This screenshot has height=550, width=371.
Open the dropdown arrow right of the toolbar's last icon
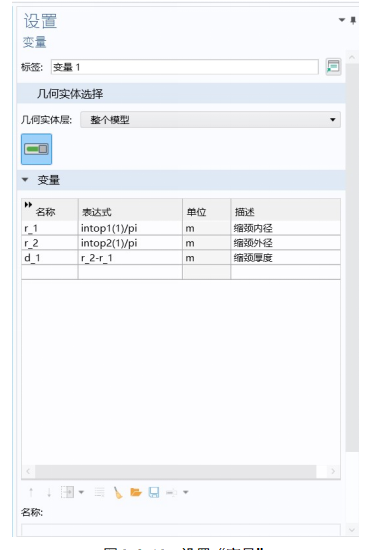click(186, 492)
